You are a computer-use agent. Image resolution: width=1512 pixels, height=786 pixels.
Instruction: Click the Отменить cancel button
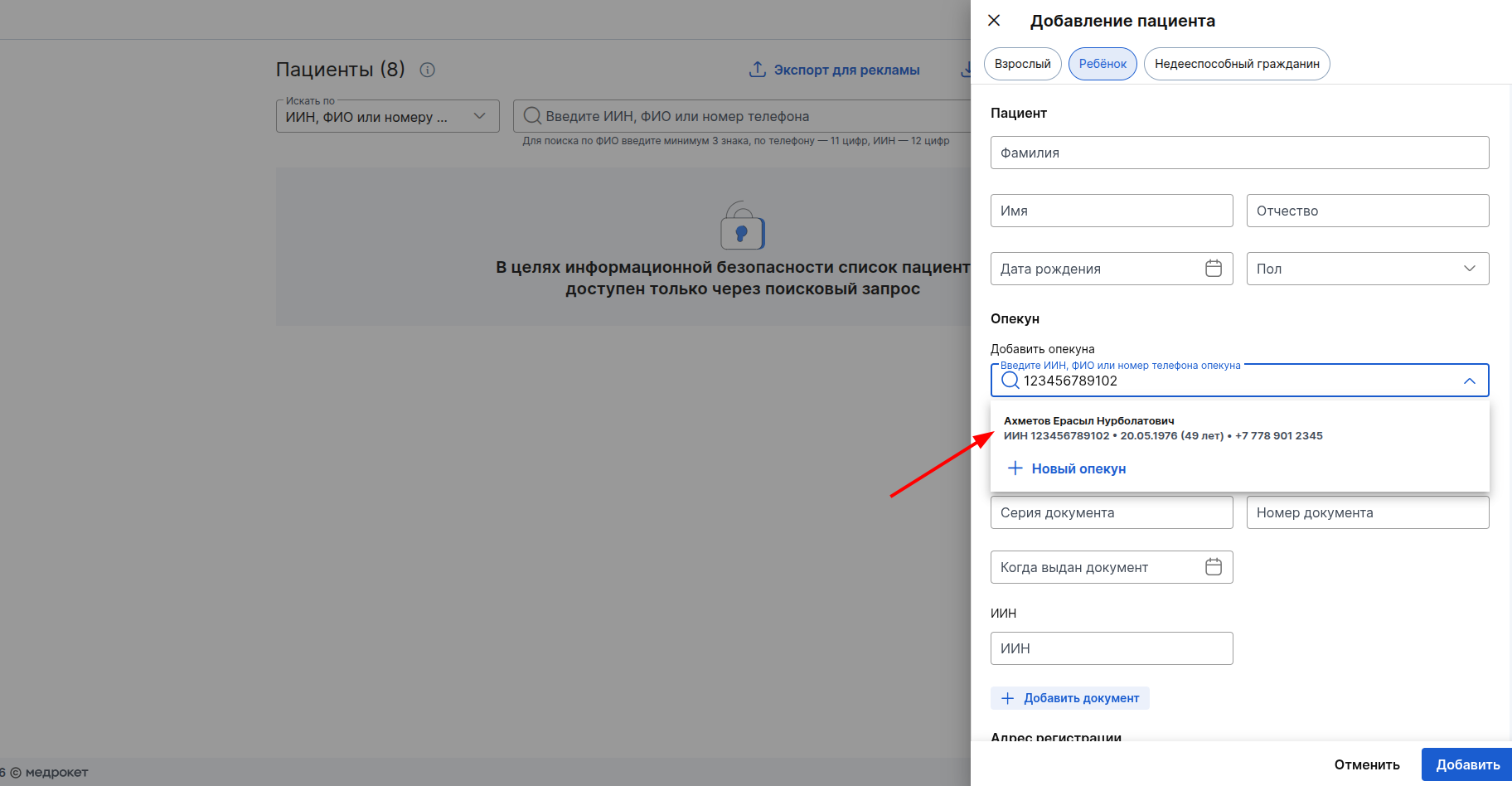coord(1366,764)
